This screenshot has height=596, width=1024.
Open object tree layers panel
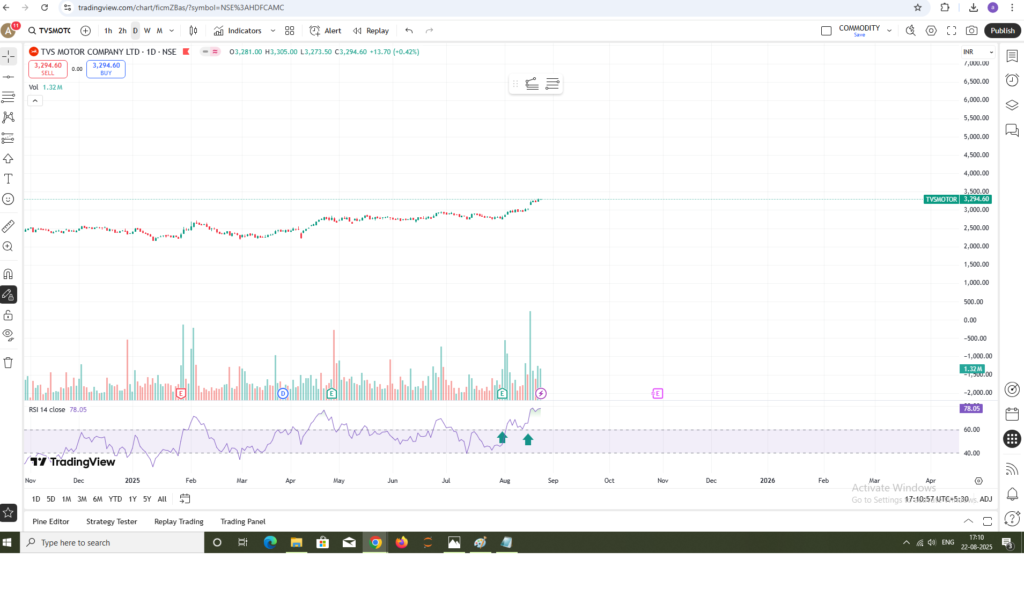point(1012,105)
